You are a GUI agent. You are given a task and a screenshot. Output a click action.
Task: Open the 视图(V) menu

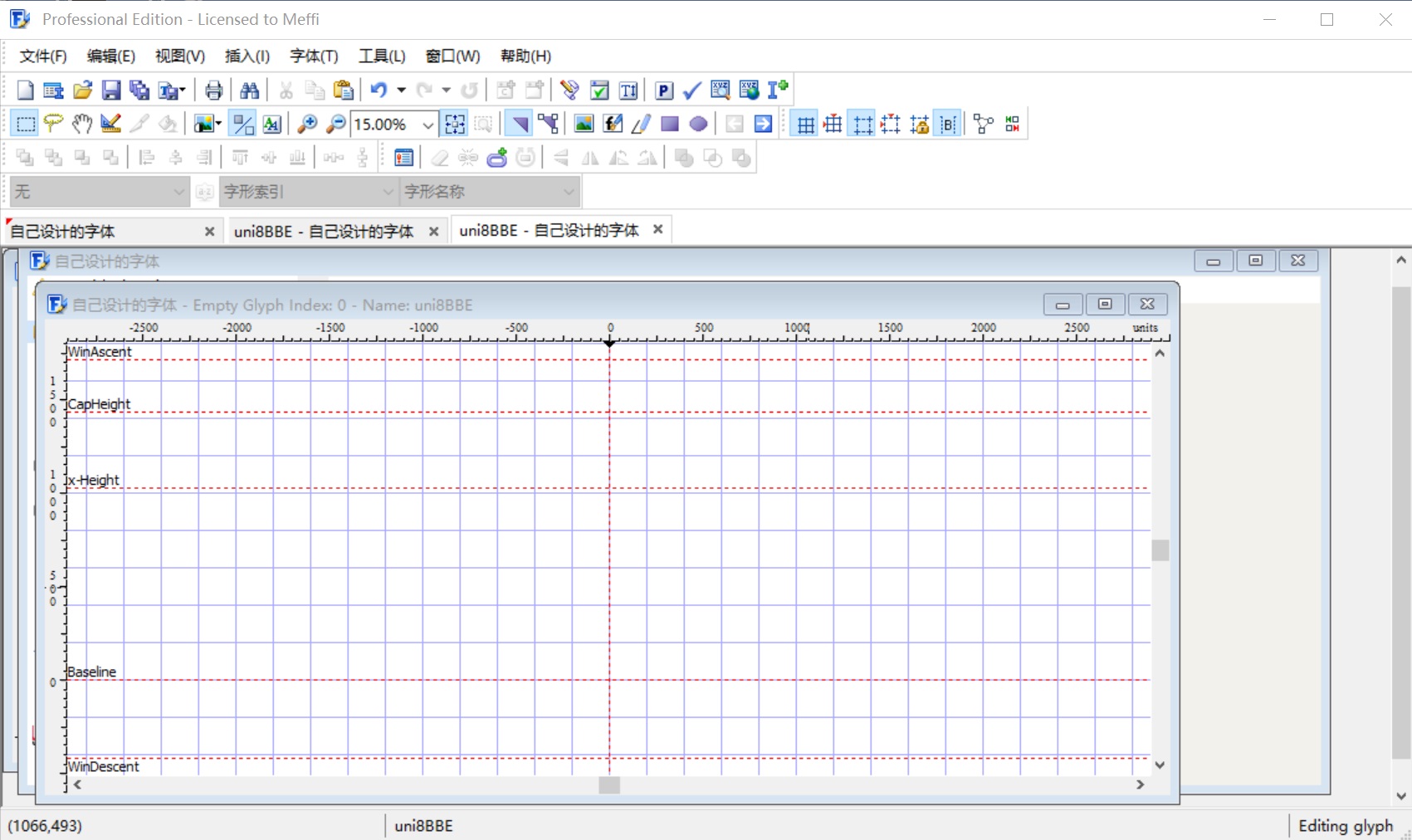click(x=180, y=56)
